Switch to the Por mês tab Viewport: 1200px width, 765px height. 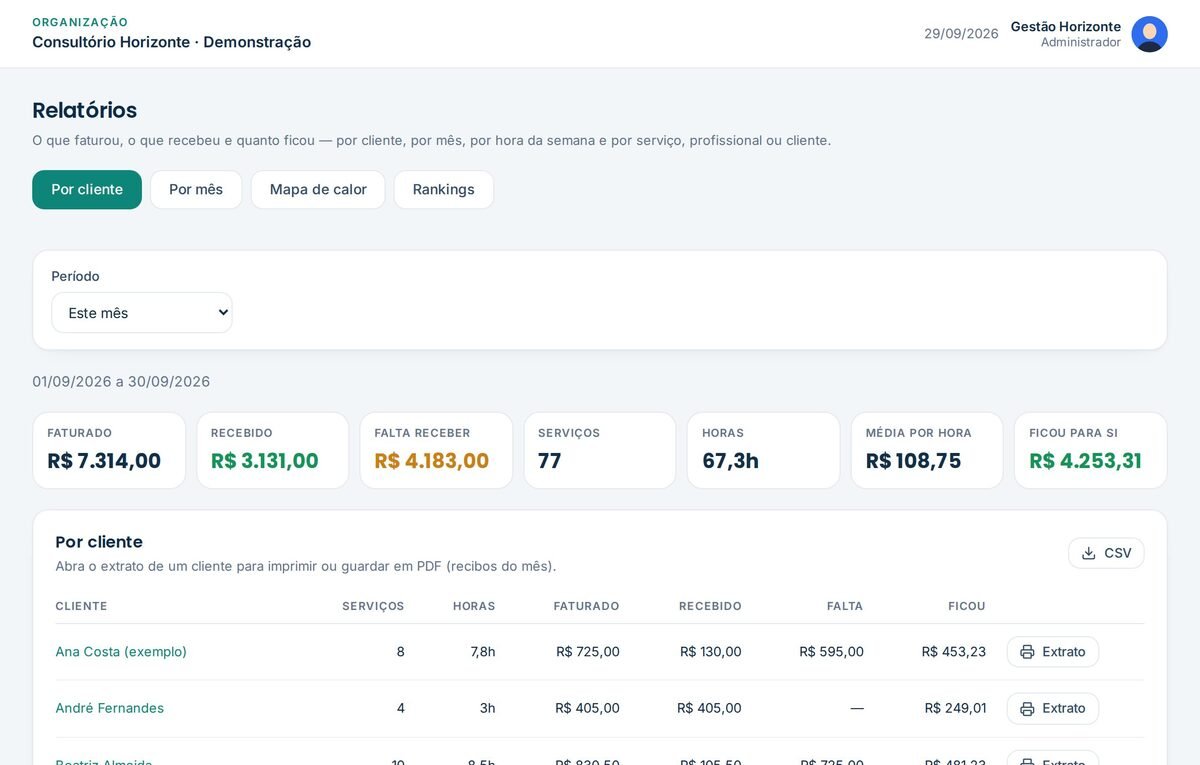[x=196, y=190]
